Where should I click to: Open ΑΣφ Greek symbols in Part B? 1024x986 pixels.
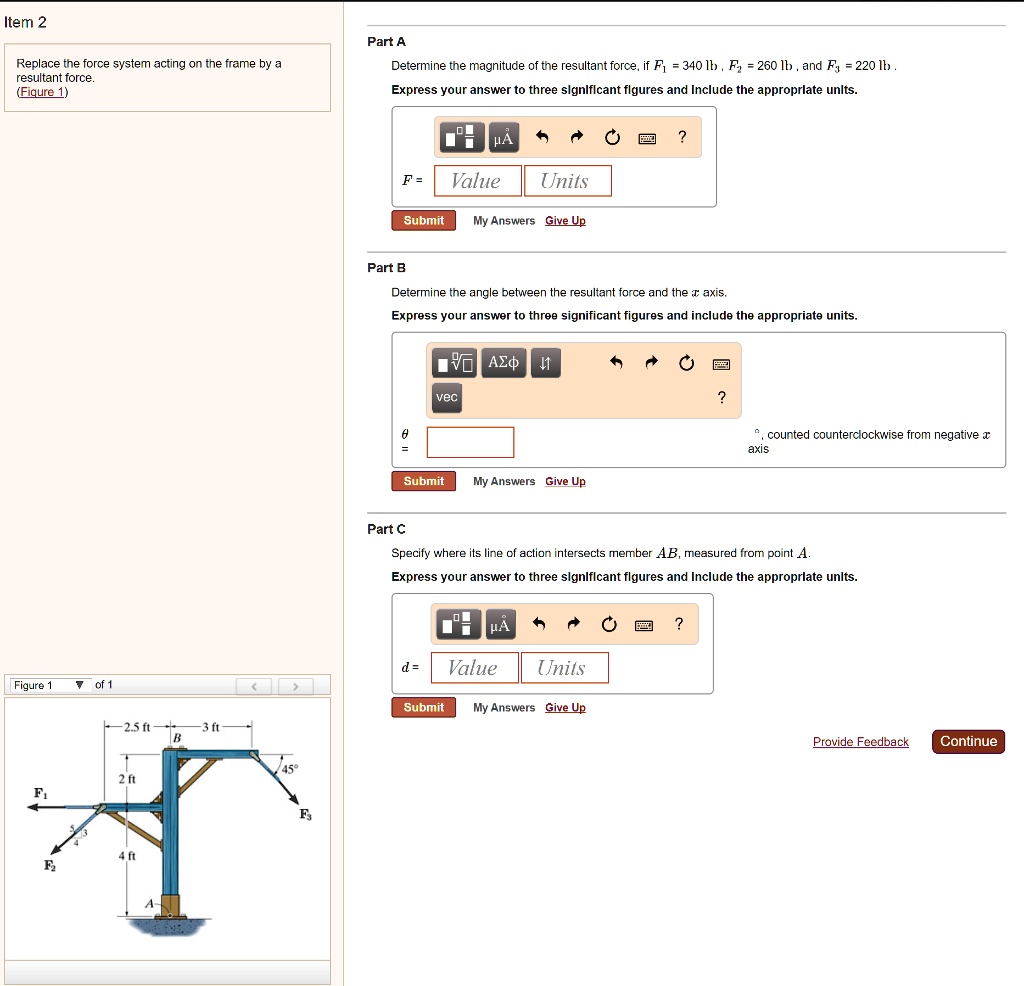(504, 362)
